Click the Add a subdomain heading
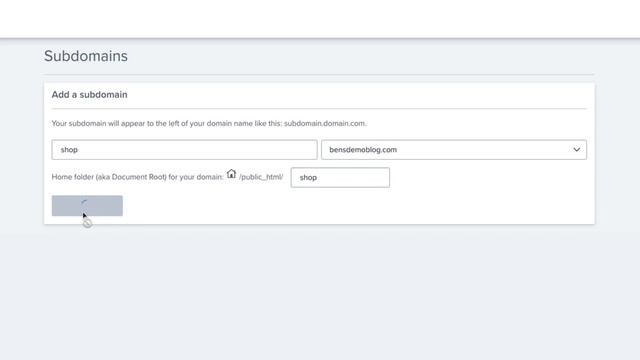Image resolution: width=640 pixels, height=360 pixels. pyautogui.click(x=89, y=95)
